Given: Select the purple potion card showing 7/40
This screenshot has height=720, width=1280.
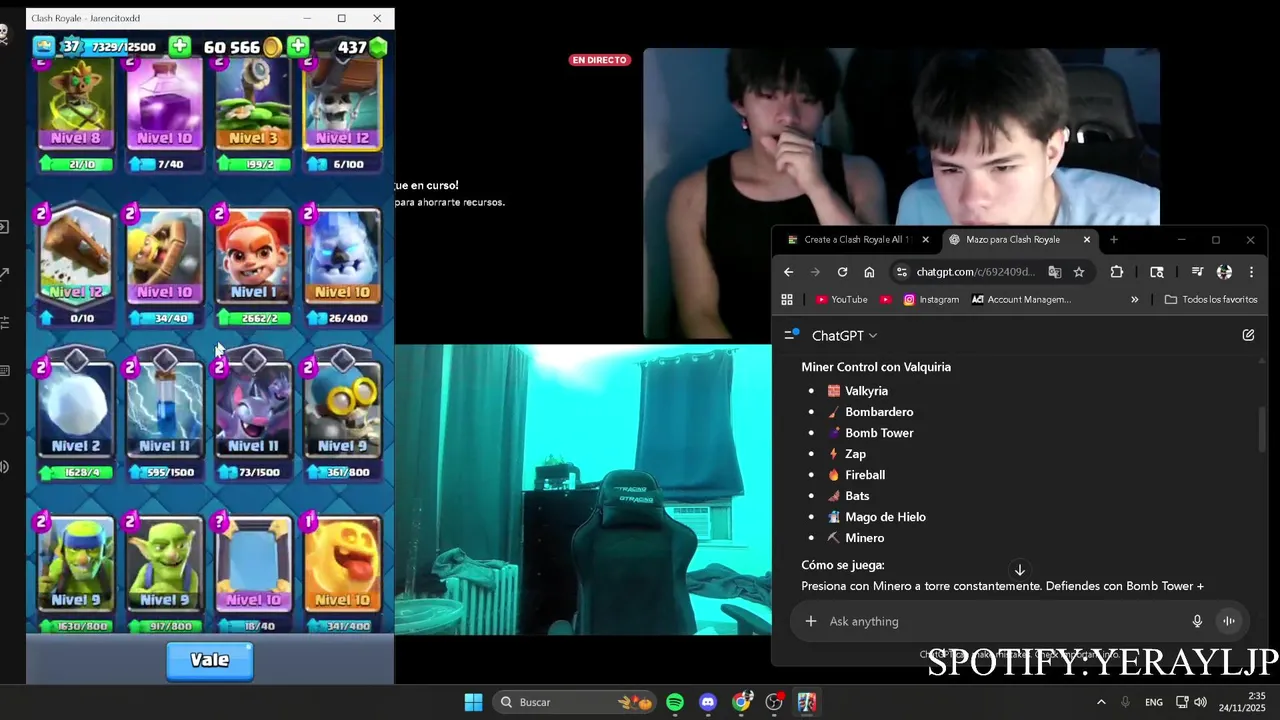Looking at the screenshot, I should click(165, 106).
